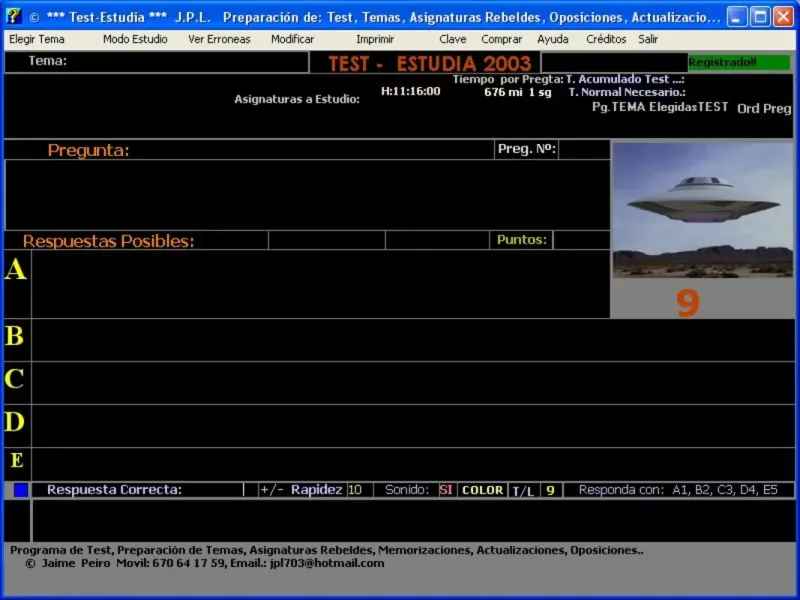Click the Respuesta Correcta label
Screen dimensions: 800x600
[x=114, y=490]
